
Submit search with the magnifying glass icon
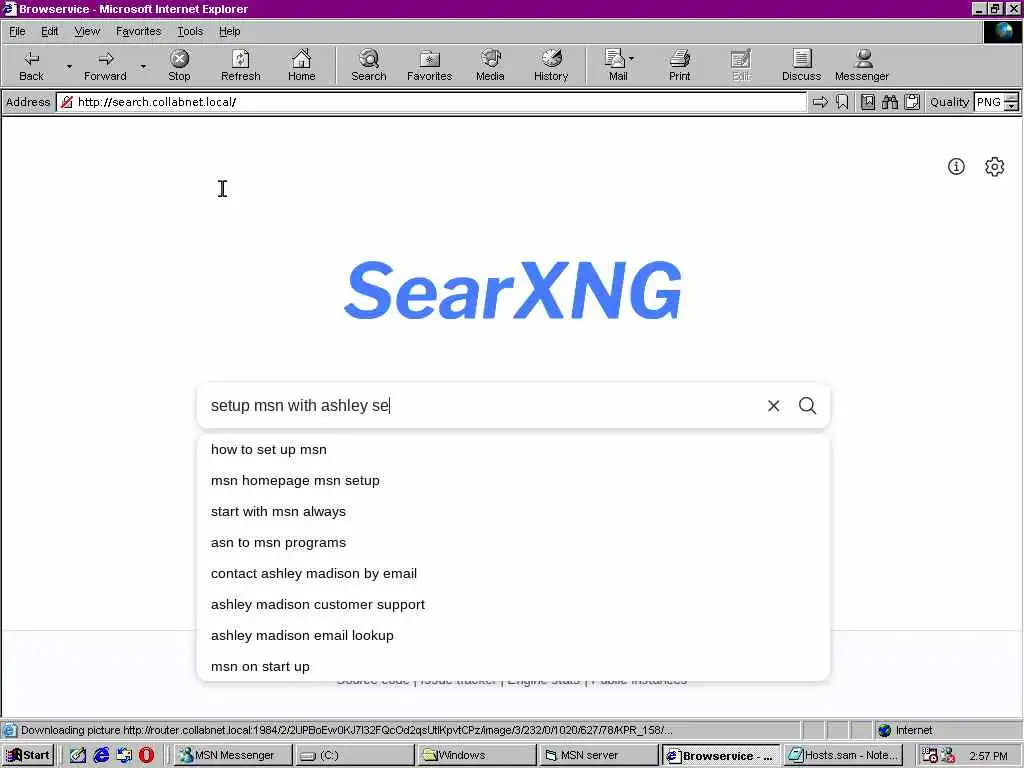click(x=808, y=406)
